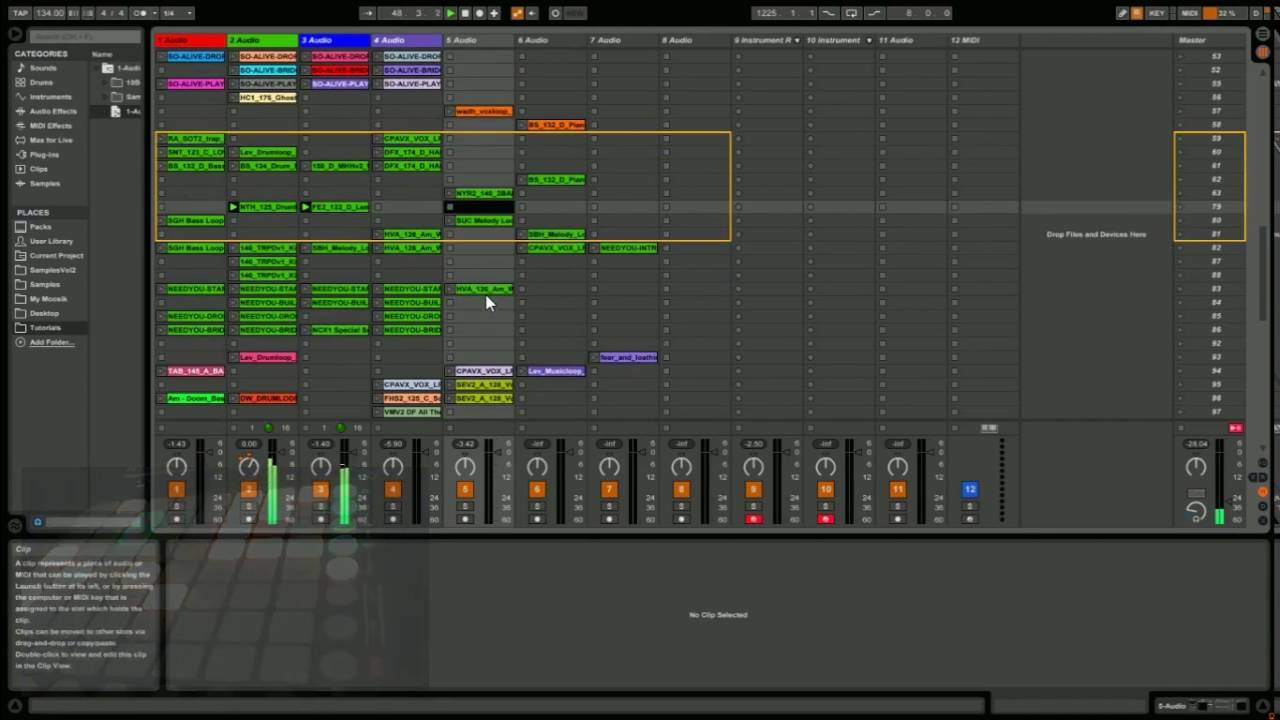Image resolution: width=1280 pixels, height=720 pixels.
Task: Enable the Arrangement Record button
Action: coord(479,13)
